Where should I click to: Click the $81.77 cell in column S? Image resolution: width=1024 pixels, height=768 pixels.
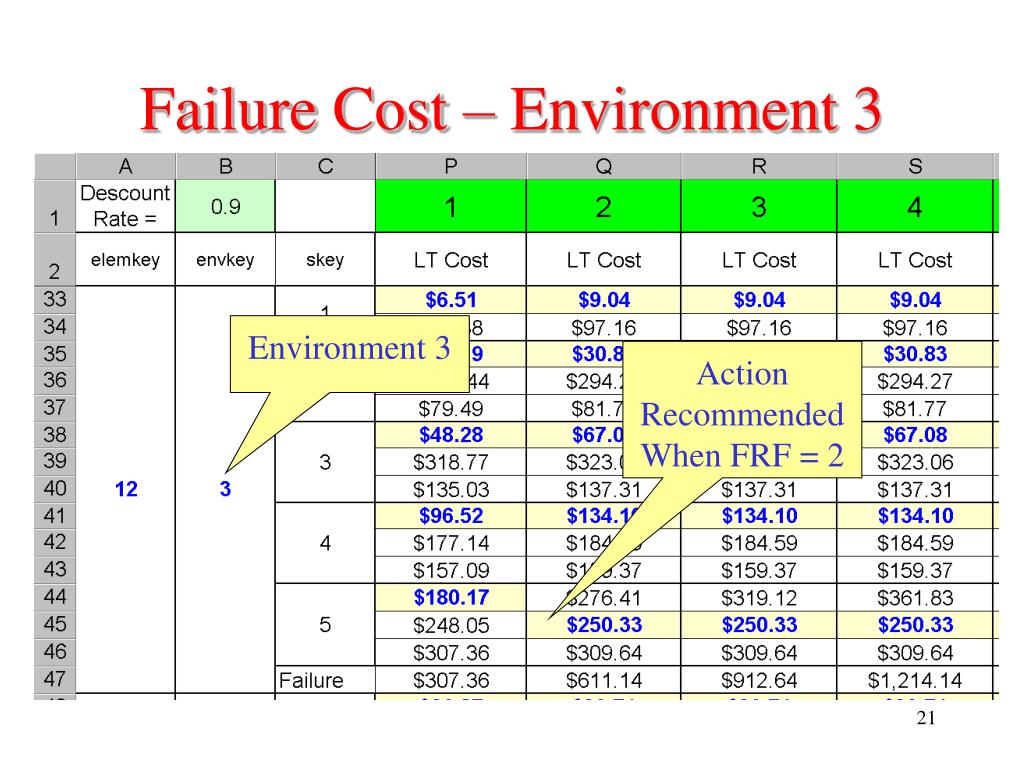915,408
